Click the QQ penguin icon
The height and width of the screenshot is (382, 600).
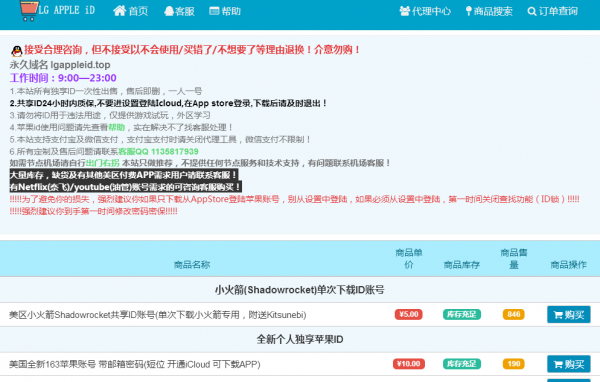pyautogui.click(x=16, y=51)
